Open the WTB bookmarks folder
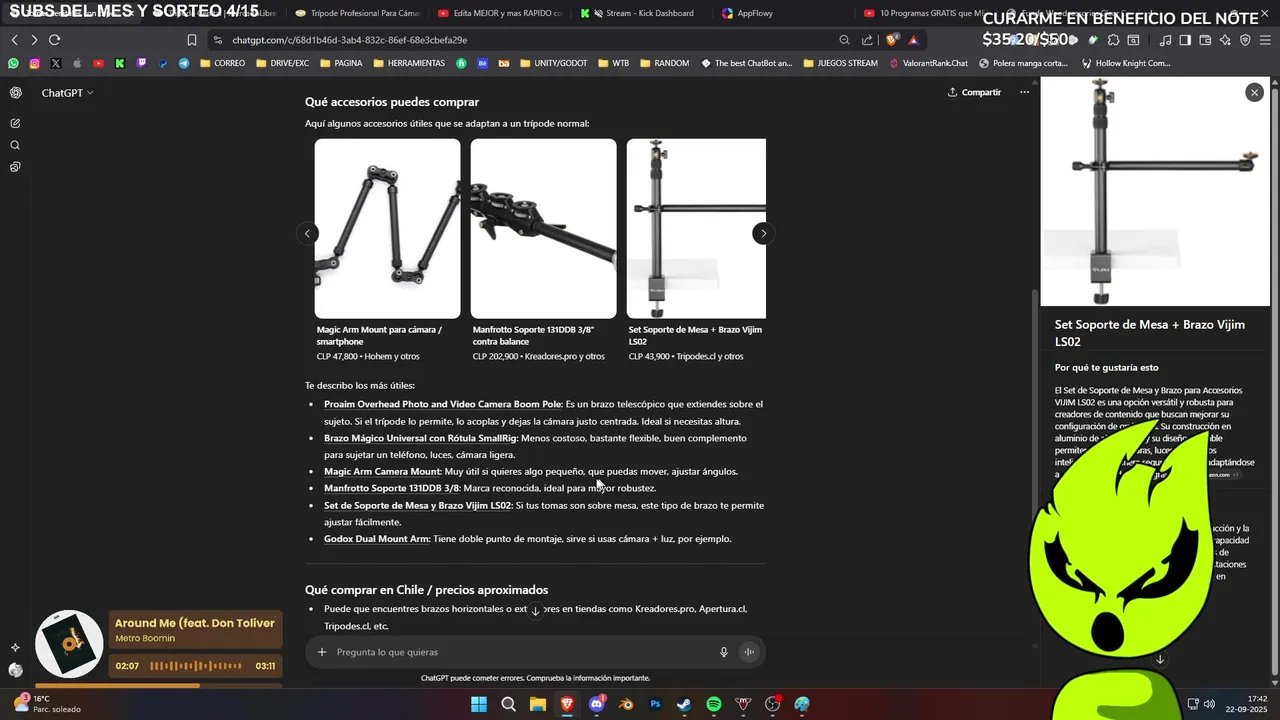This screenshot has height=720, width=1280. 613,63
